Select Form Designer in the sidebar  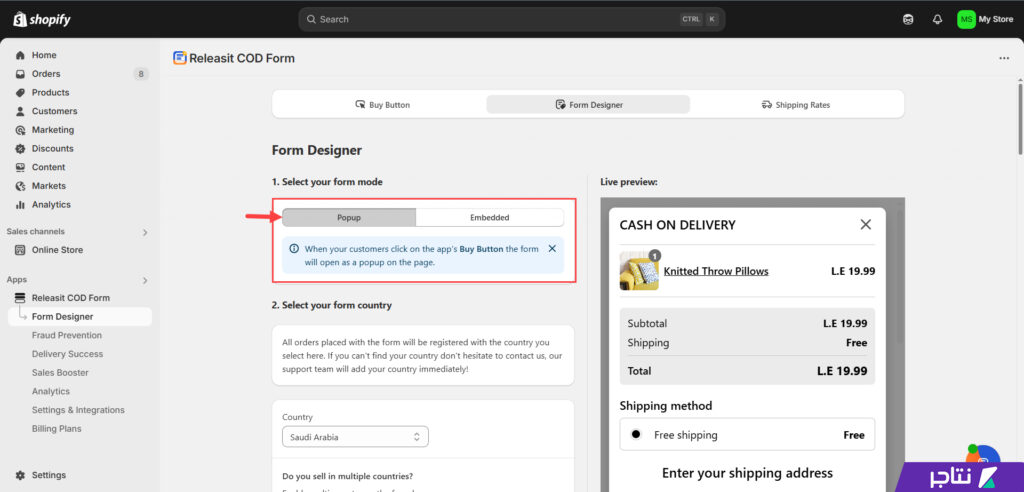pos(80,317)
